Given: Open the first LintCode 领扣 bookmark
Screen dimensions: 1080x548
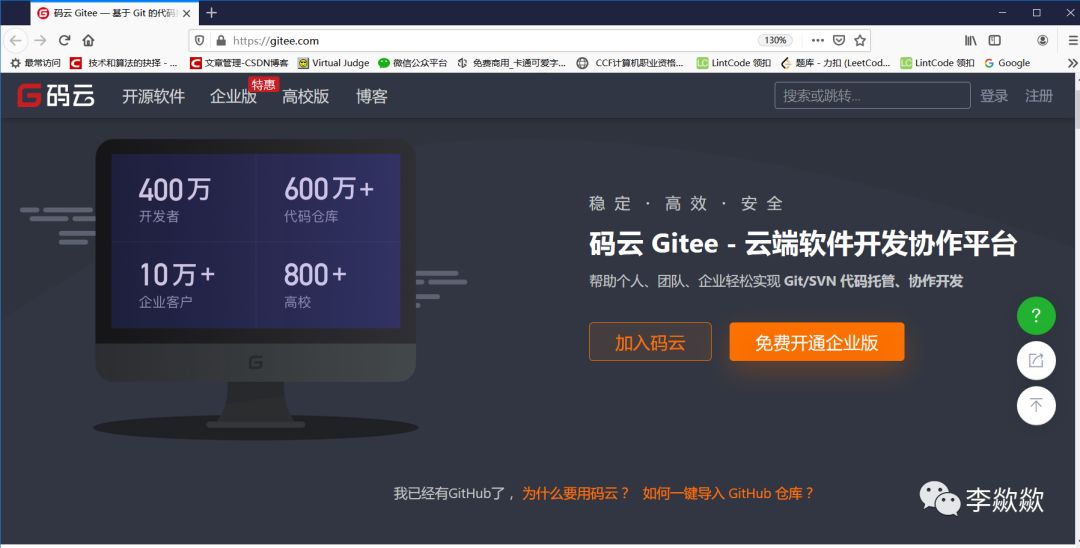Looking at the screenshot, I should click(x=734, y=63).
